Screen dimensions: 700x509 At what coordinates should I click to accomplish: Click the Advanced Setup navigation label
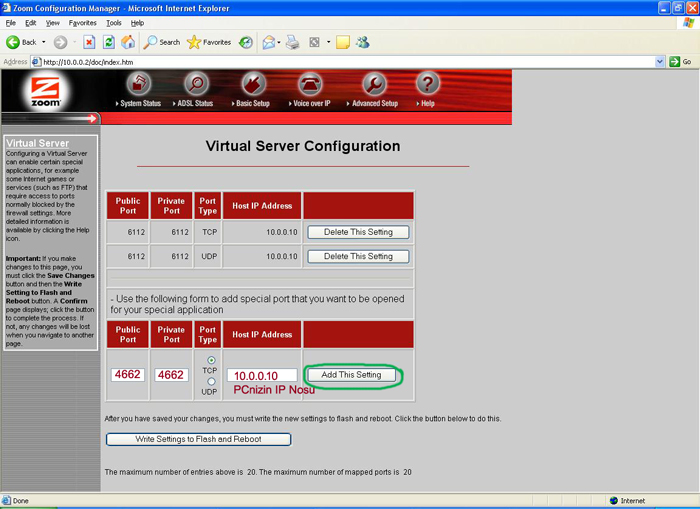[x=375, y=104]
